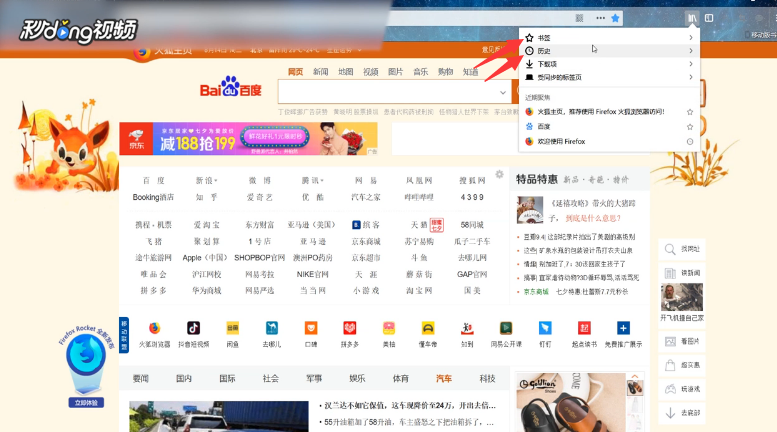Open the SHOPBOP官网 link
The image size is (777, 432).
(260, 258)
